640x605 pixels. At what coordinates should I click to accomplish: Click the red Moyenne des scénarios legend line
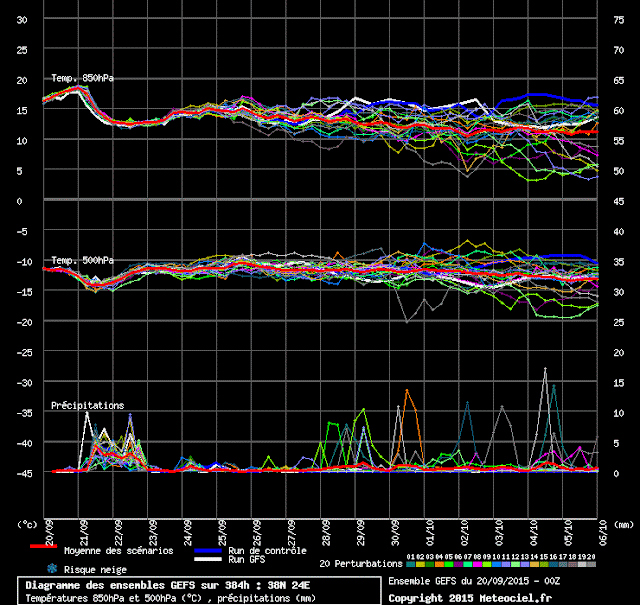pos(44,546)
